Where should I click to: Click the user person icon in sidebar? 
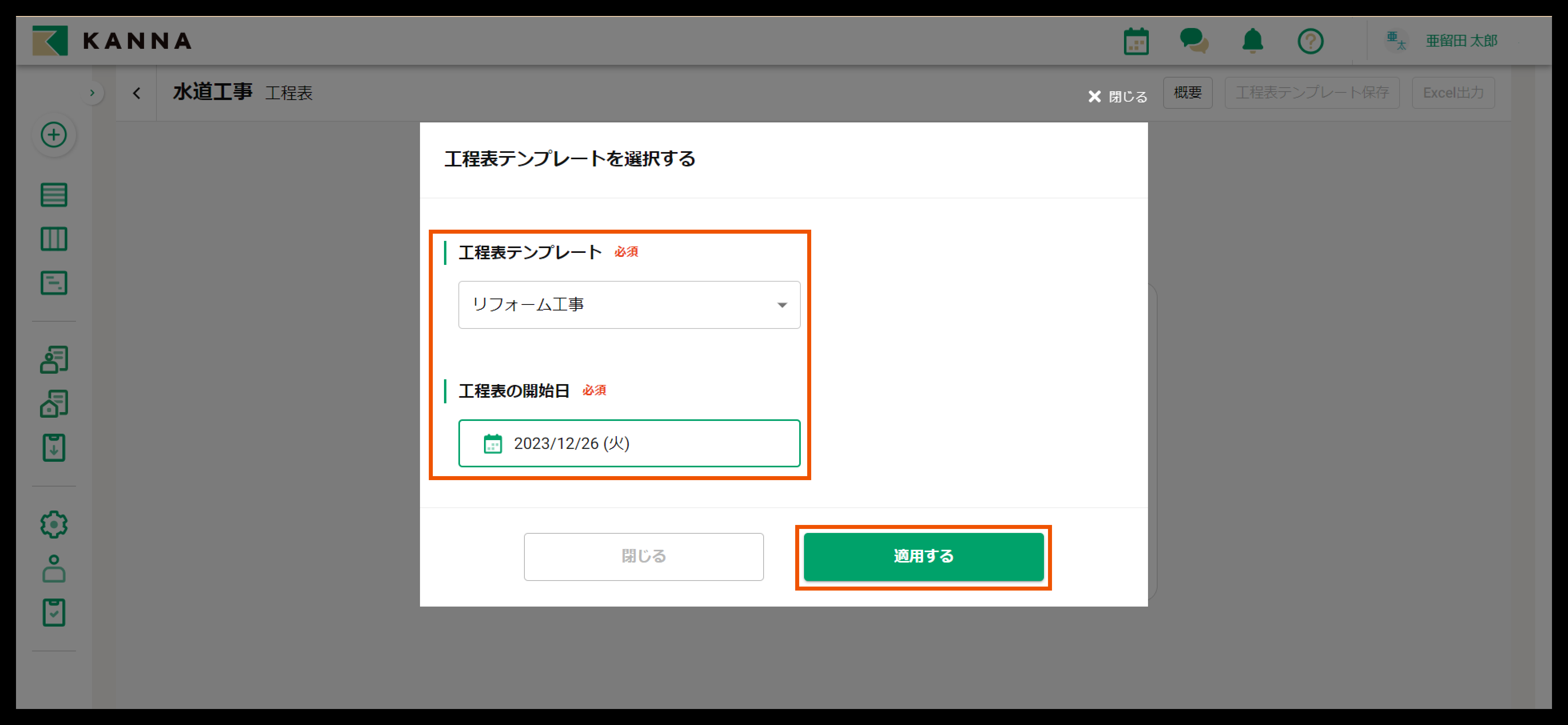[x=54, y=569]
